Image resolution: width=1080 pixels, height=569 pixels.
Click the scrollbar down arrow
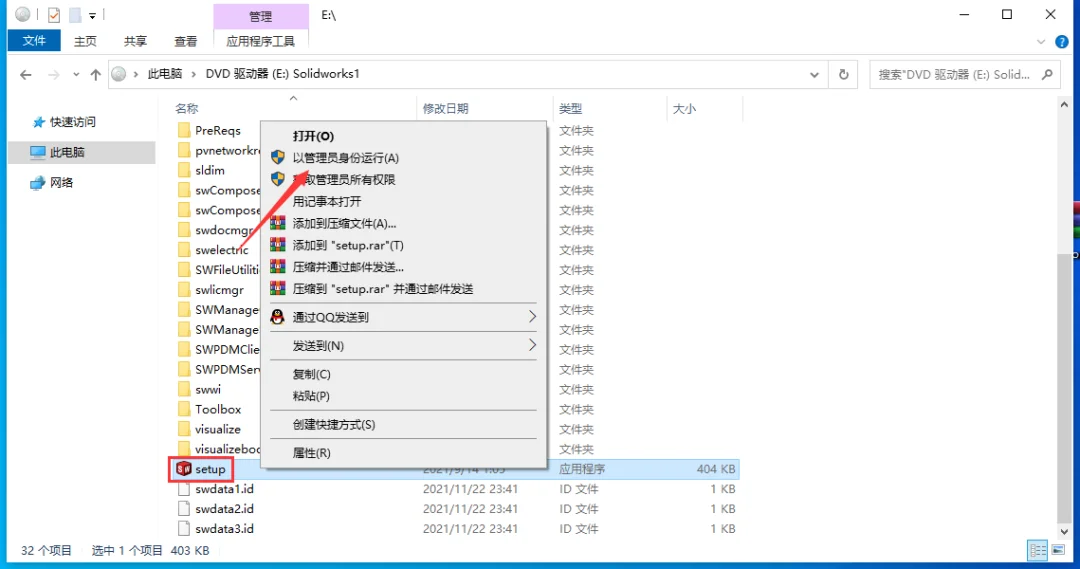(x=1064, y=532)
